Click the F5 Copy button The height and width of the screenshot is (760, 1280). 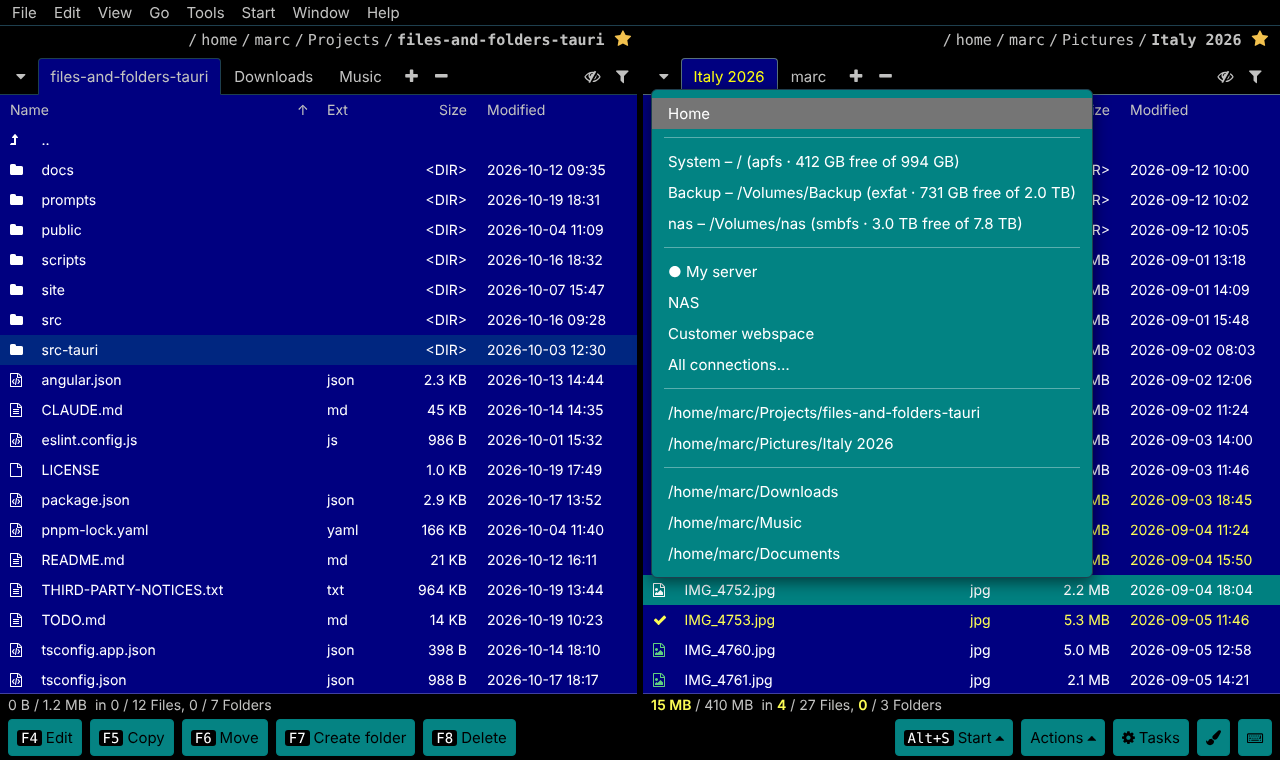(x=132, y=738)
